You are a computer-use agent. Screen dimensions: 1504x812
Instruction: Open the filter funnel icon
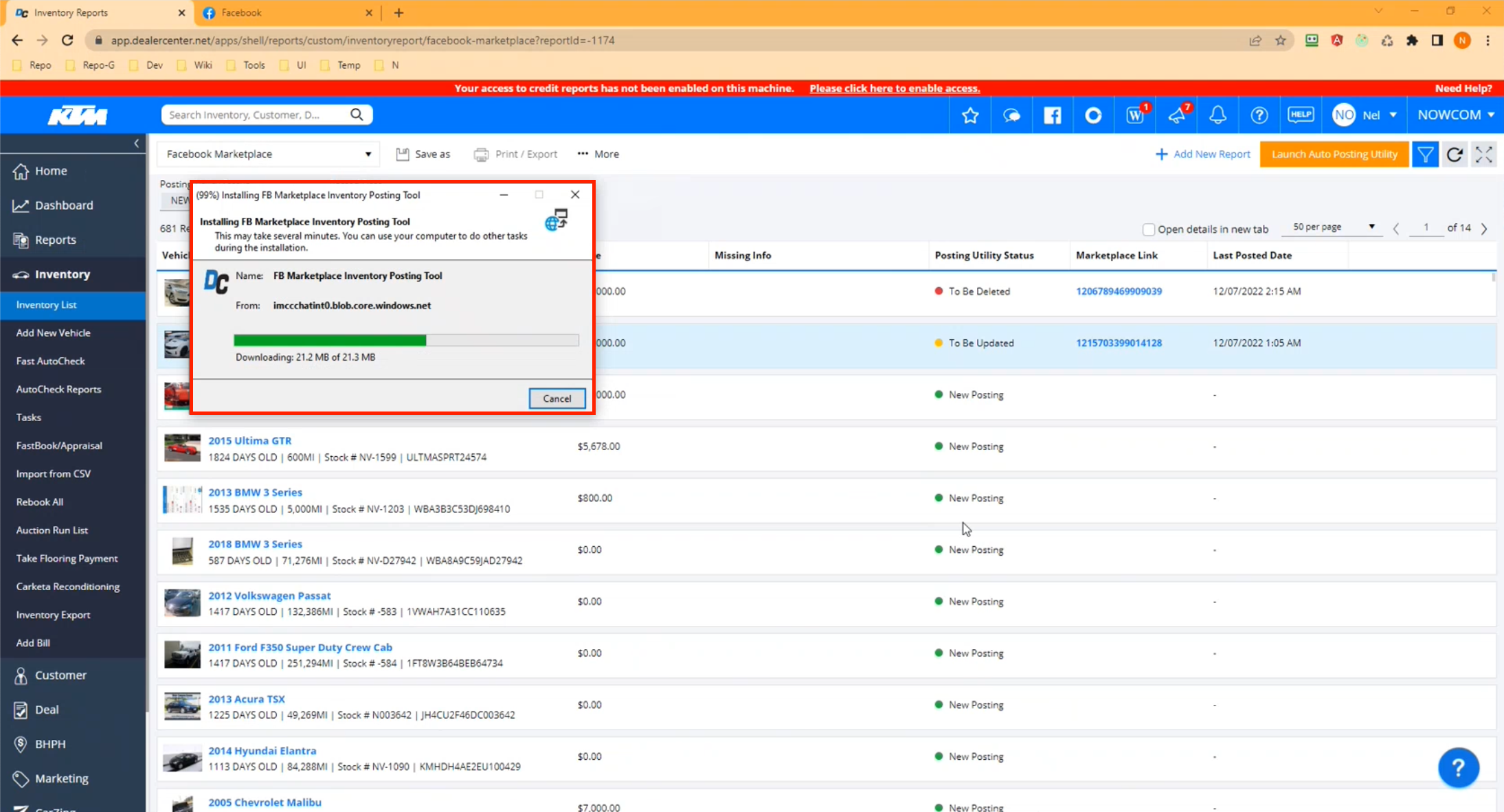pyautogui.click(x=1425, y=155)
